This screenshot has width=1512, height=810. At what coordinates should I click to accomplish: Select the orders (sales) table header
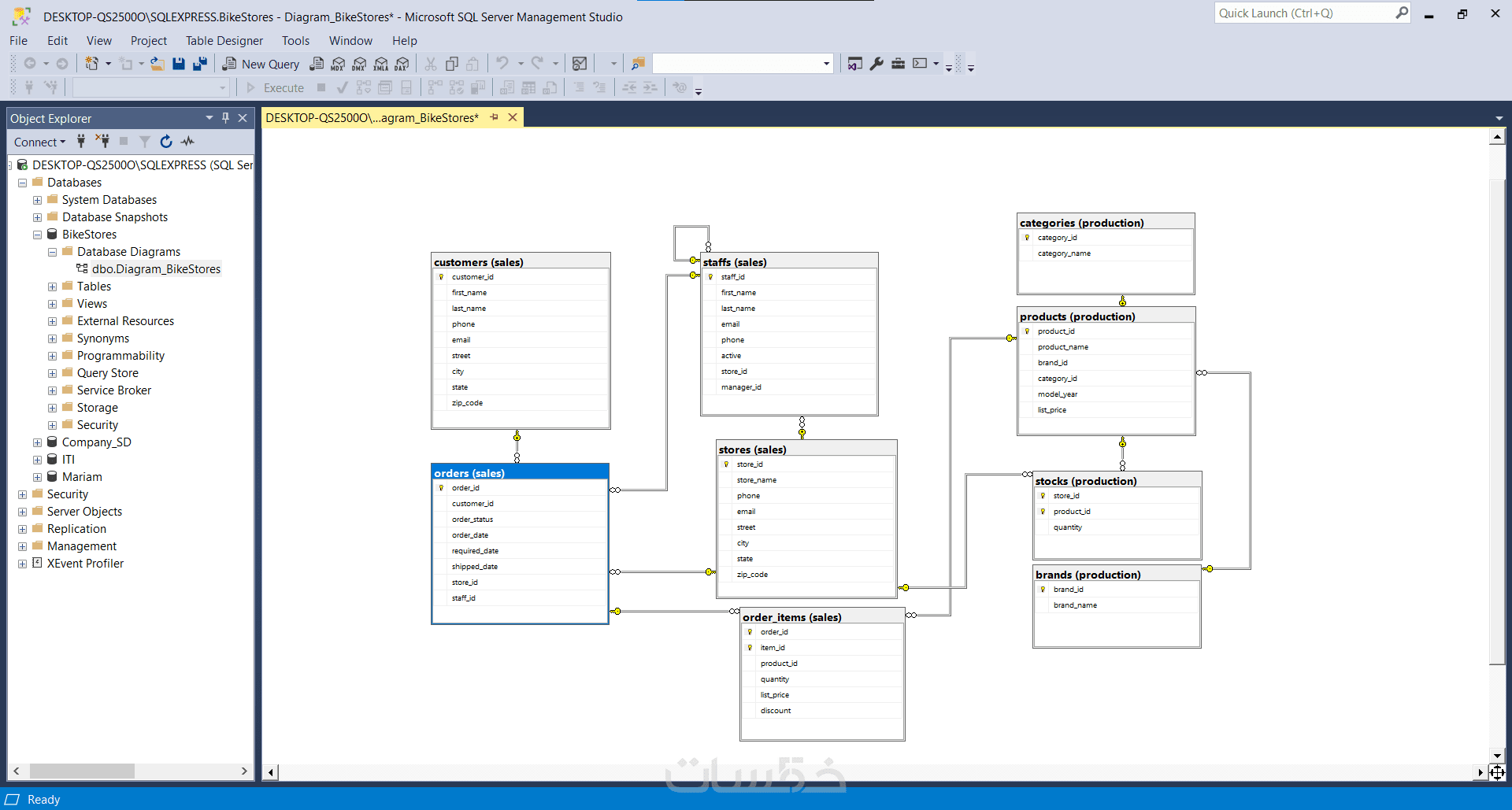point(521,473)
